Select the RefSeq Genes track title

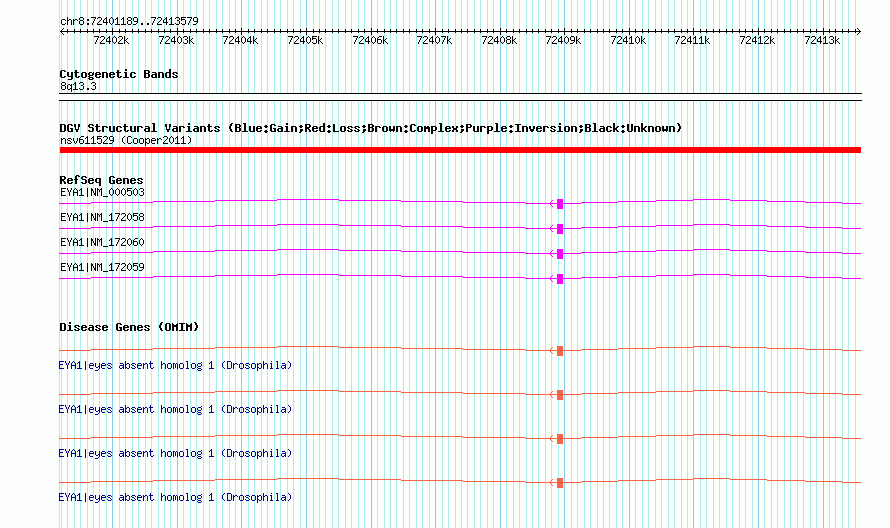102,180
